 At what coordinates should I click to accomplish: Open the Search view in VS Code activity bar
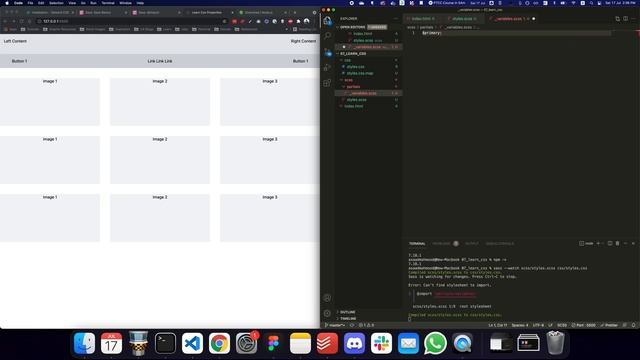(327, 36)
